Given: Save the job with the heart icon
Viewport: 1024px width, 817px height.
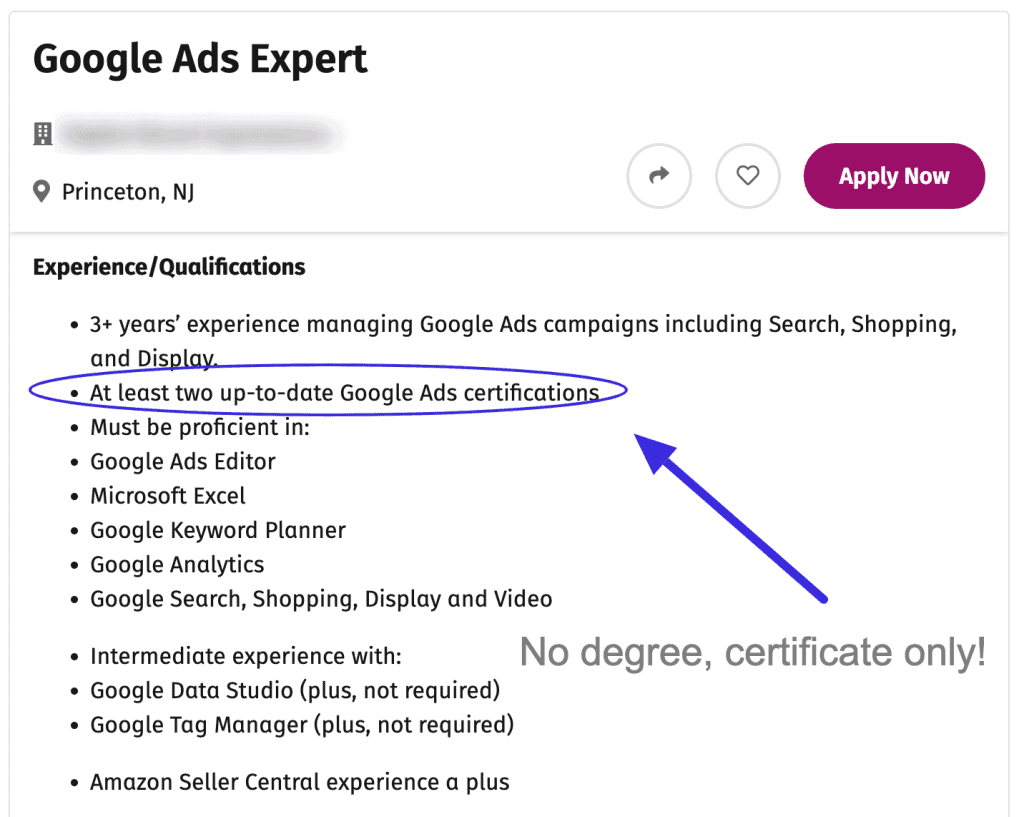Looking at the screenshot, I should pos(747,176).
